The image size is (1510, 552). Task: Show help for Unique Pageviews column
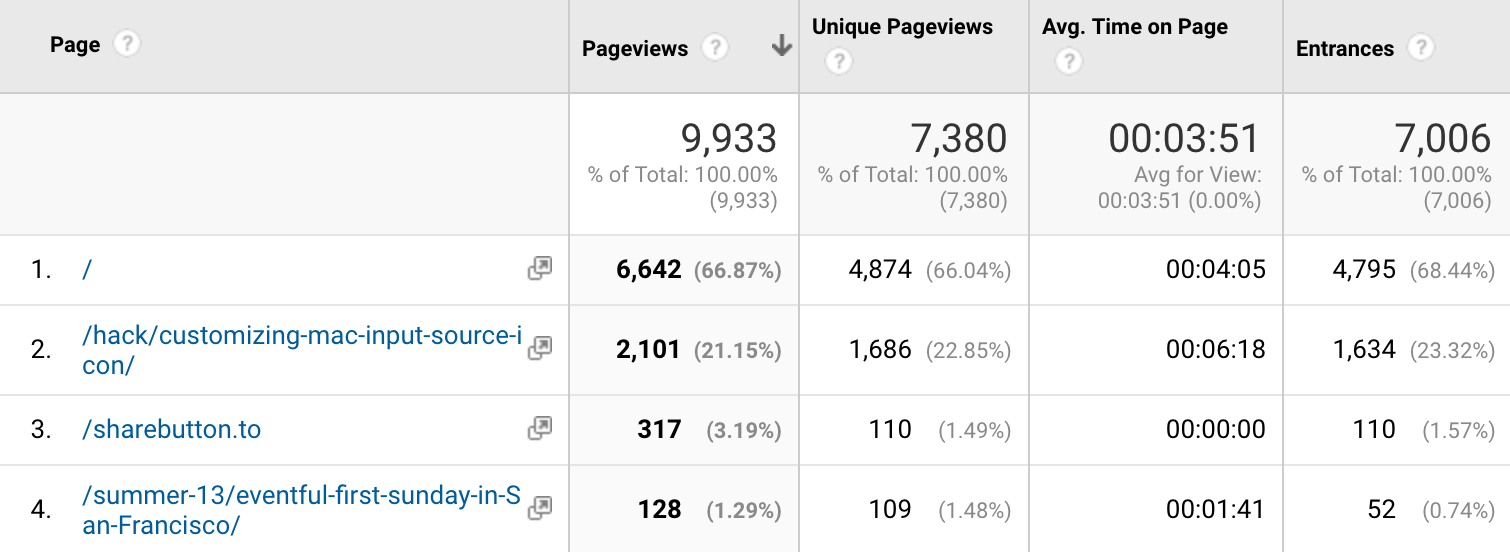click(x=838, y=63)
